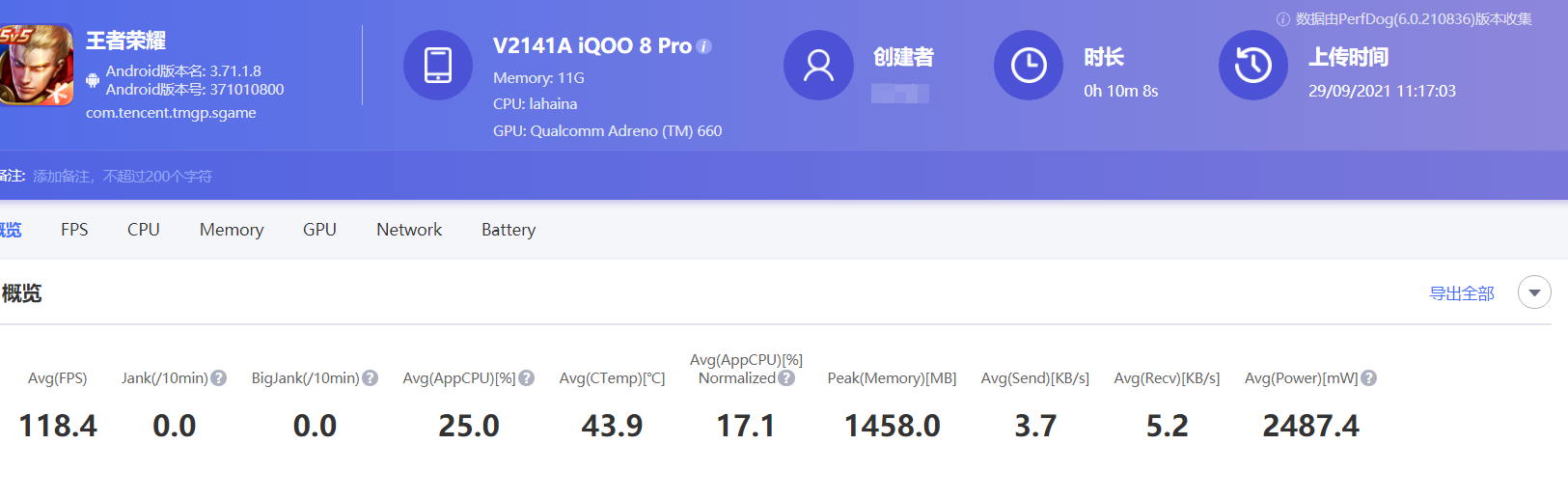Click the Memory: 11G text
Viewport: 1568px width, 500px height.
point(538,78)
